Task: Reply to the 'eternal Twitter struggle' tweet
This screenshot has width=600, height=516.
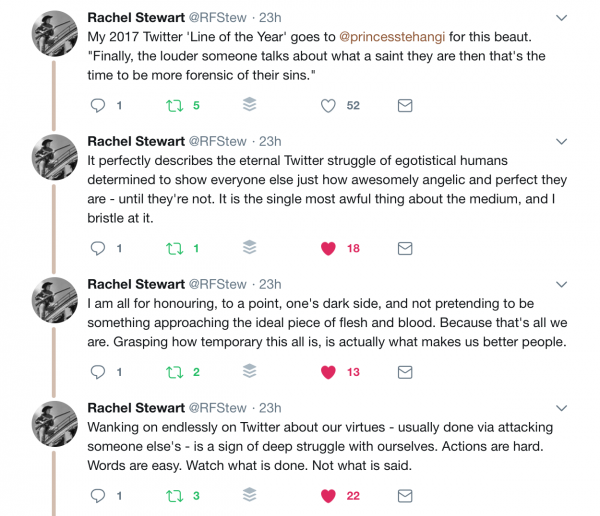Action: point(98,248)
